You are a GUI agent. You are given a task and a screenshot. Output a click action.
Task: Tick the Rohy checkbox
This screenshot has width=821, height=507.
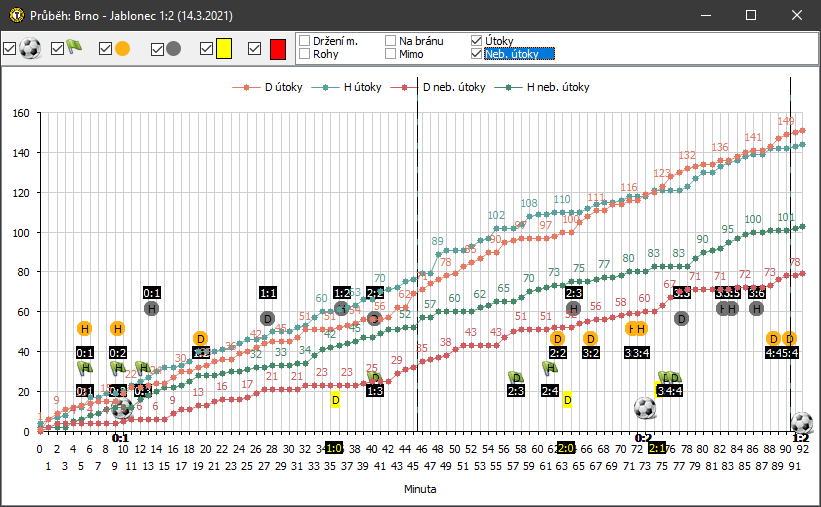pyautogui.click(x=304, y=54)
